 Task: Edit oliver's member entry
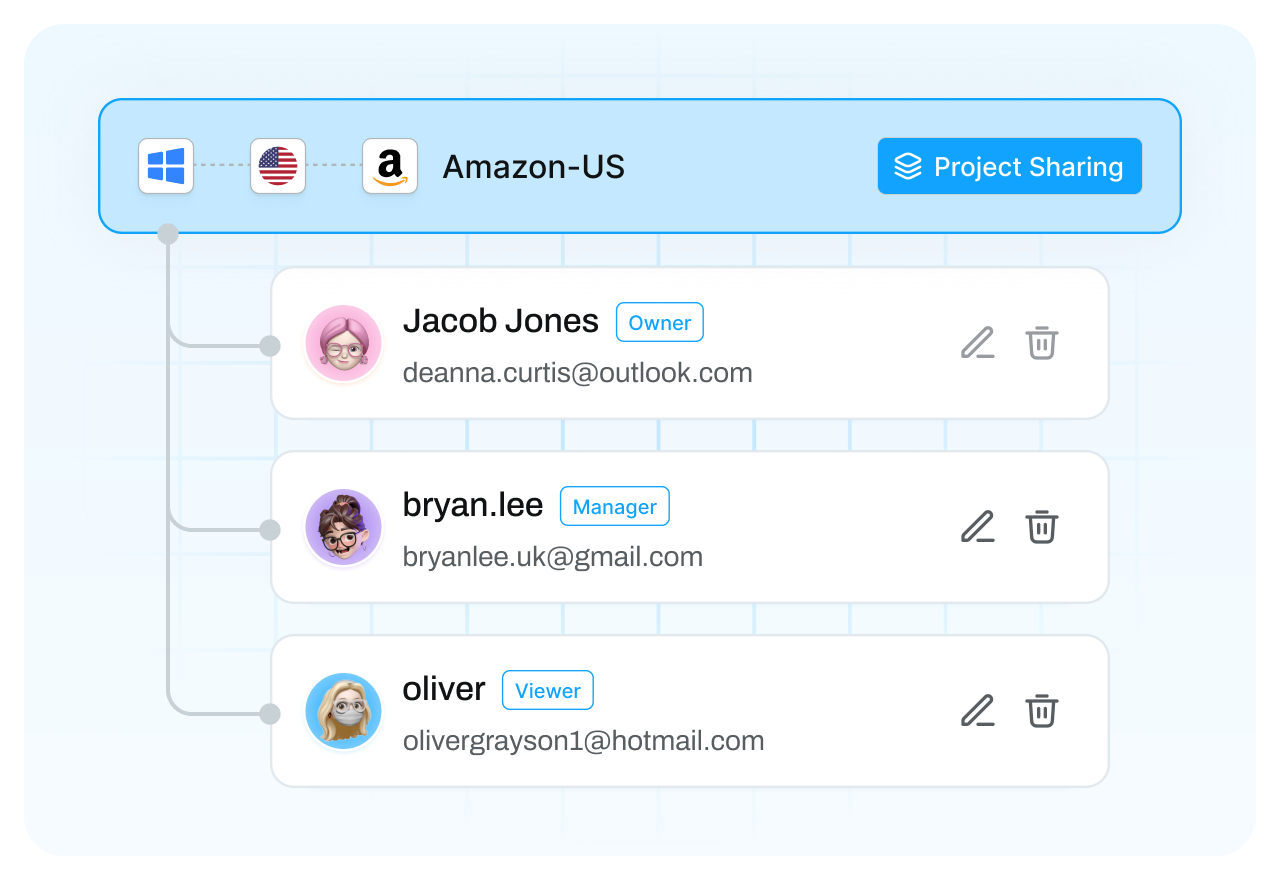(x=978, y=711)
